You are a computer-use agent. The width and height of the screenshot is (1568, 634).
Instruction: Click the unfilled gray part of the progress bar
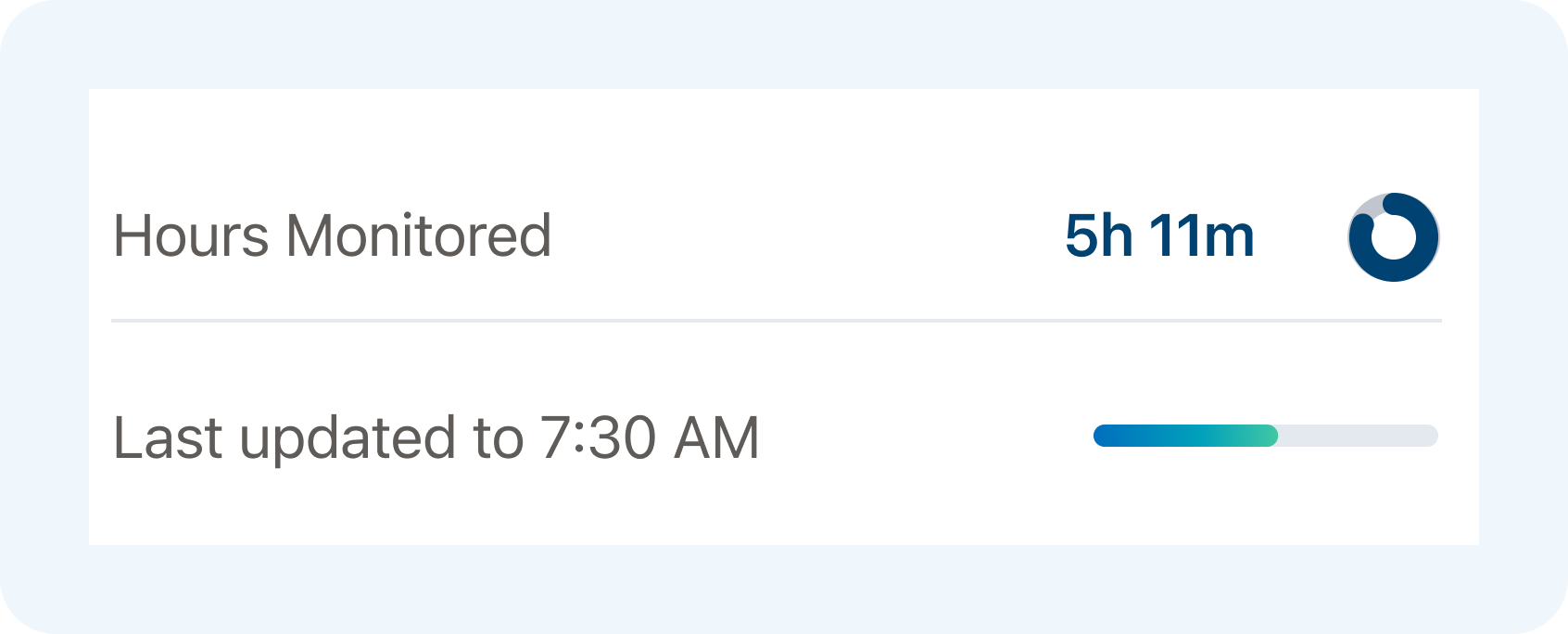coord(1358,436)
